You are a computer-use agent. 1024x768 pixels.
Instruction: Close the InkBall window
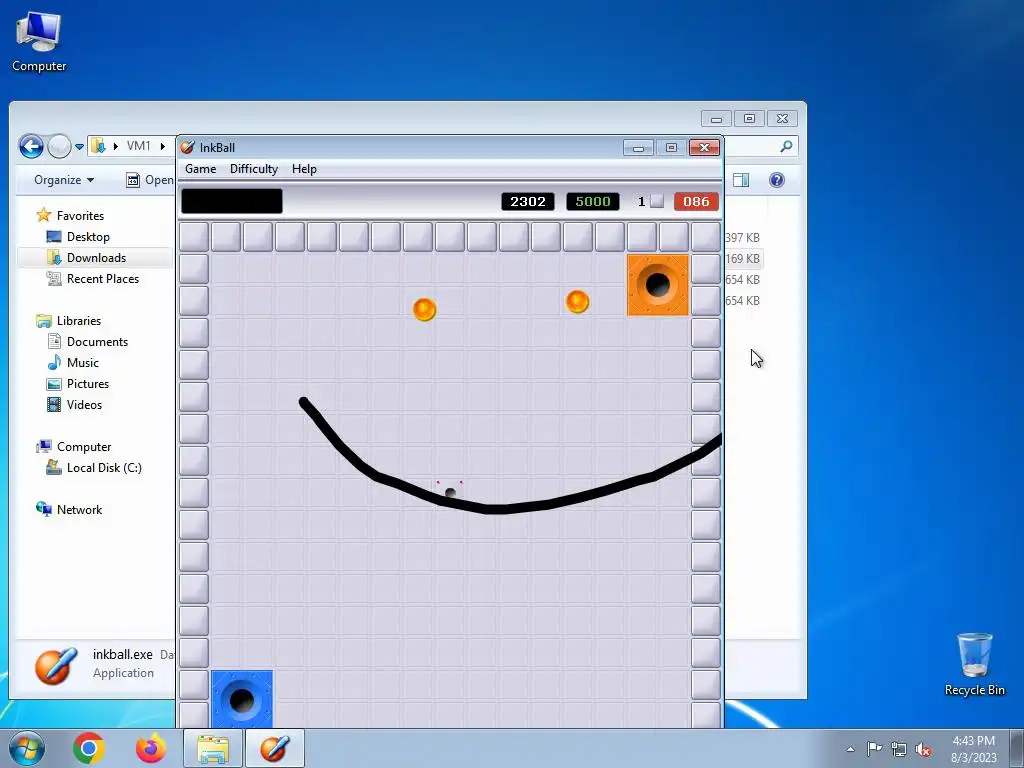(x=705, y=148)
